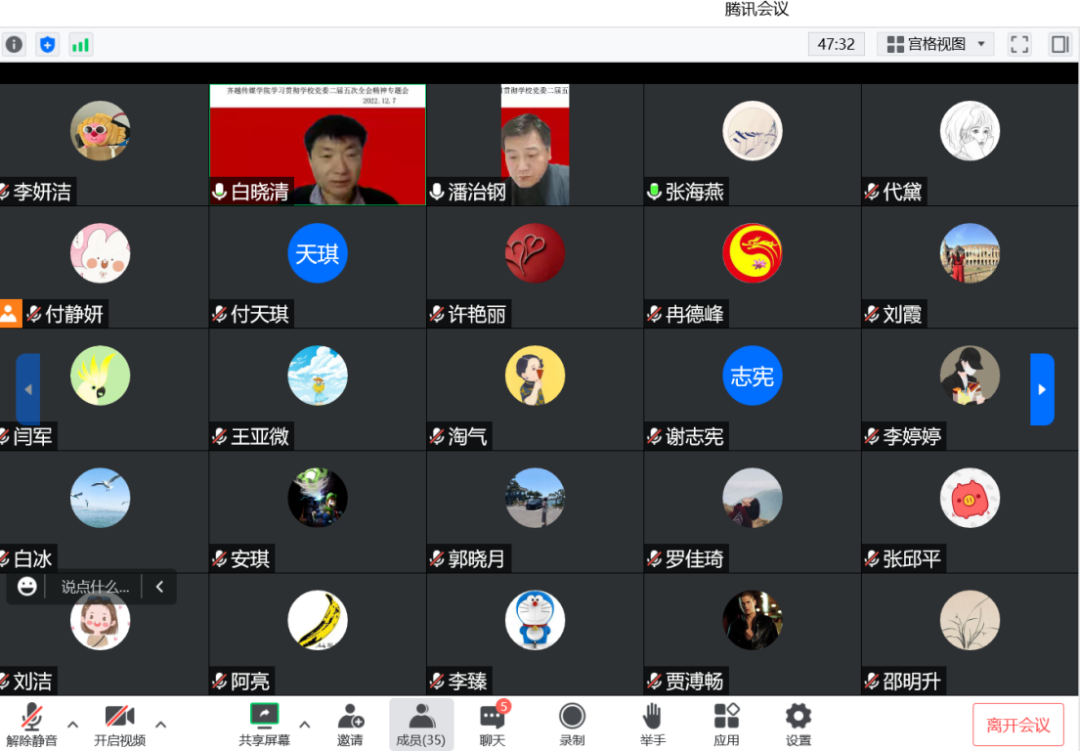Toggle the right sidebar panel icon
This screenshot has height=751, width=1080.
[1060, 45]
